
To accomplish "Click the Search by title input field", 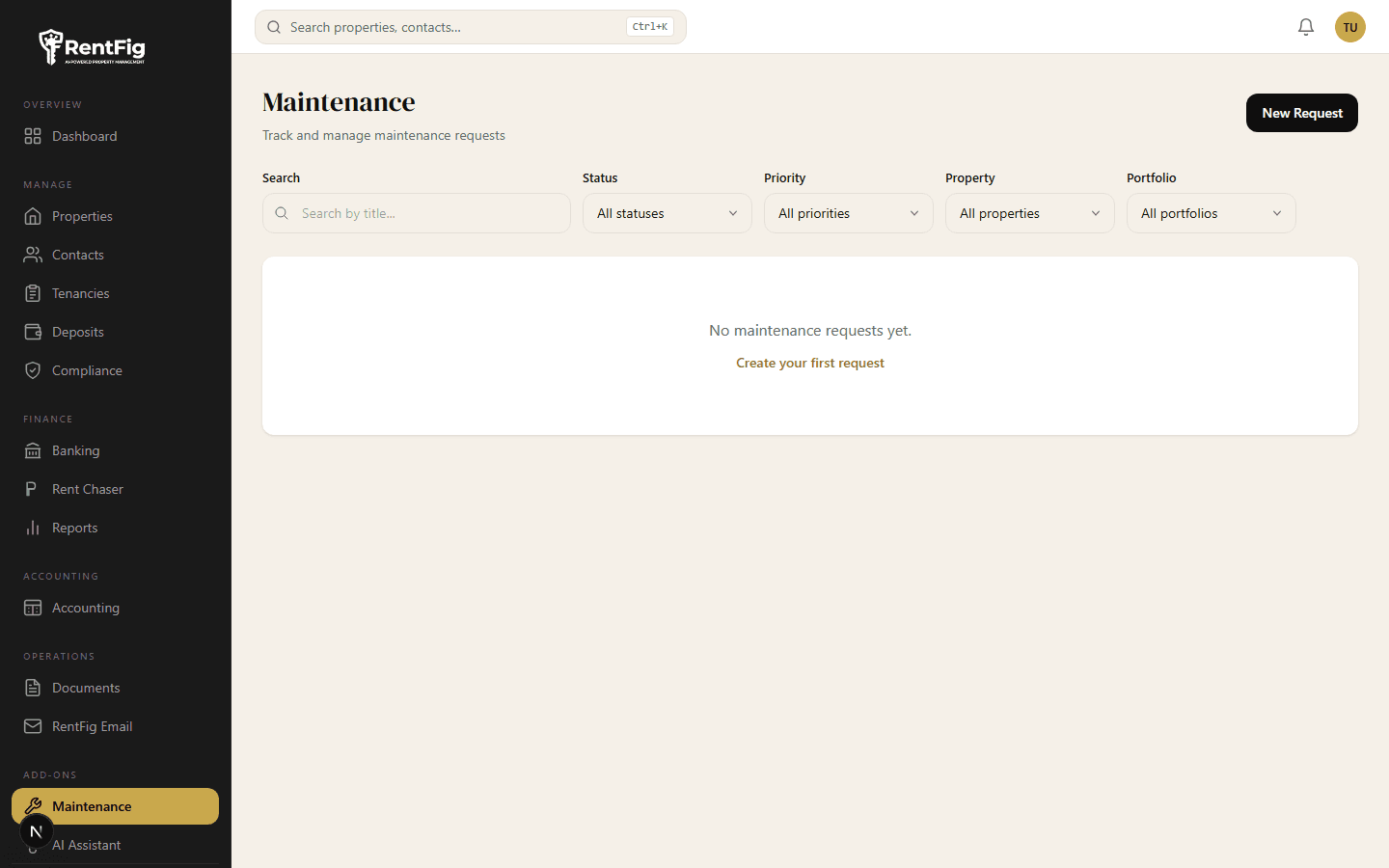I will [416, 213].
